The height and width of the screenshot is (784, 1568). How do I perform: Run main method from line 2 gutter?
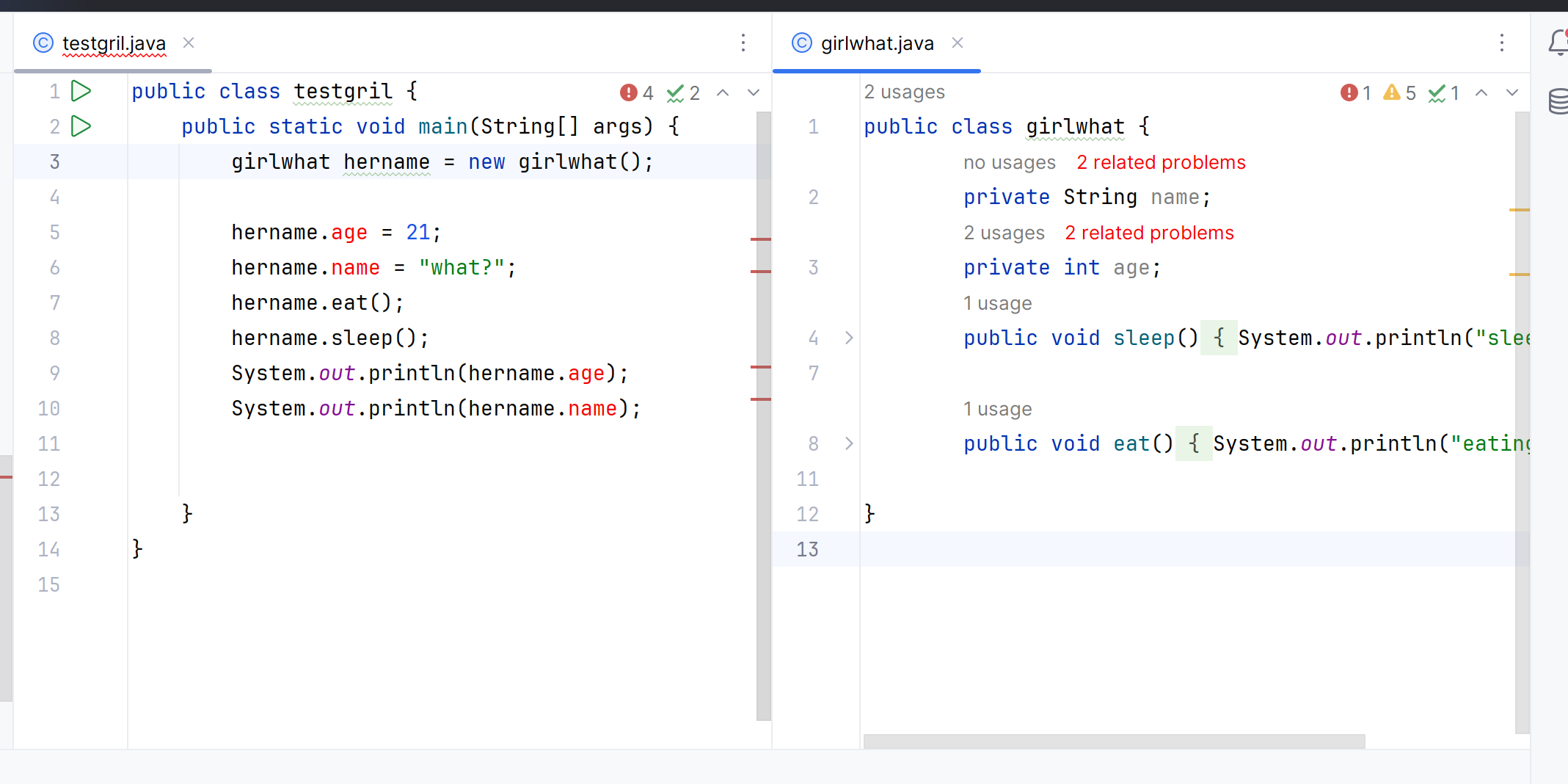[81, 126]
